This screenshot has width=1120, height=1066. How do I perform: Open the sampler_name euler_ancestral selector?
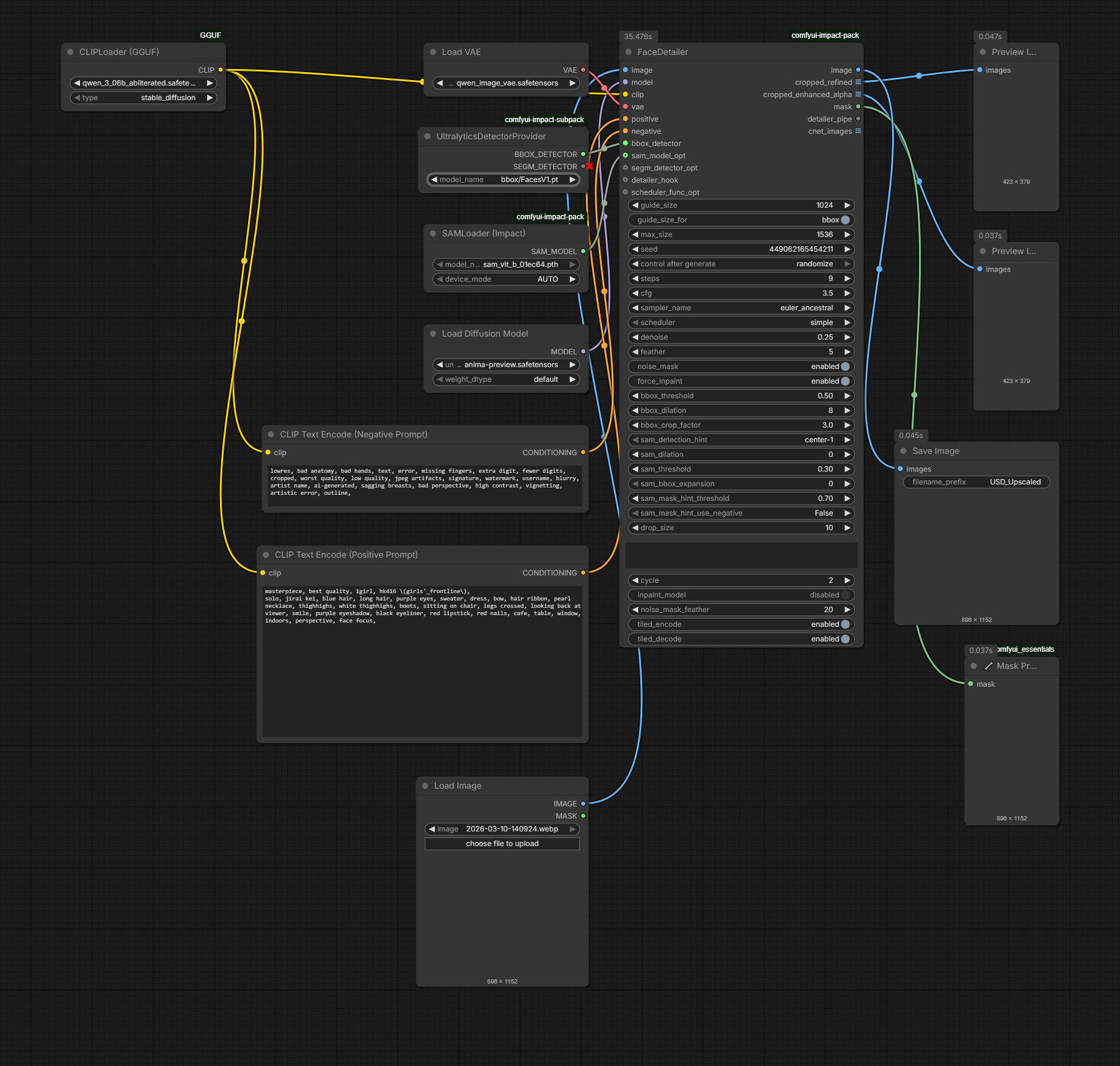point(741,308)
